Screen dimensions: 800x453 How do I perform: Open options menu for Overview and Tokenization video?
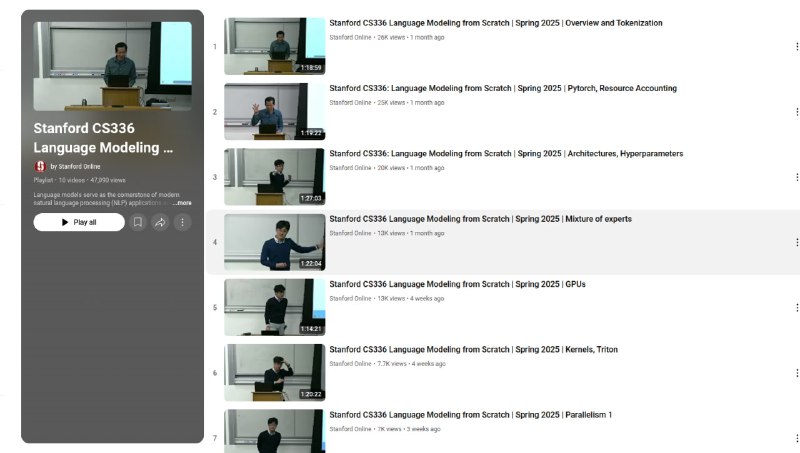tap(796, 46)
